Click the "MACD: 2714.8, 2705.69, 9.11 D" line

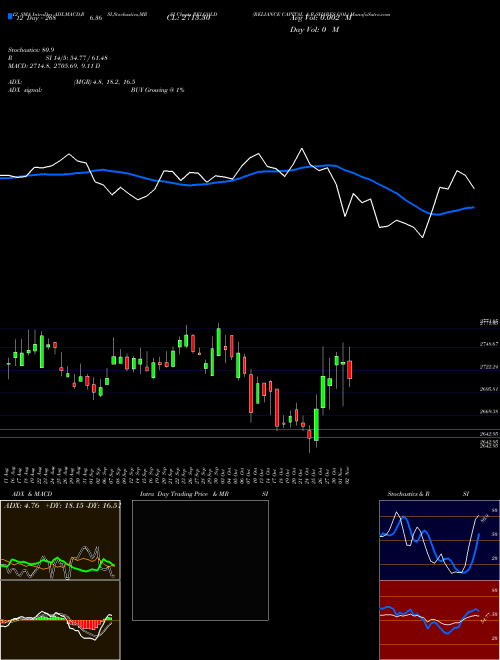[x=54, y=66]
